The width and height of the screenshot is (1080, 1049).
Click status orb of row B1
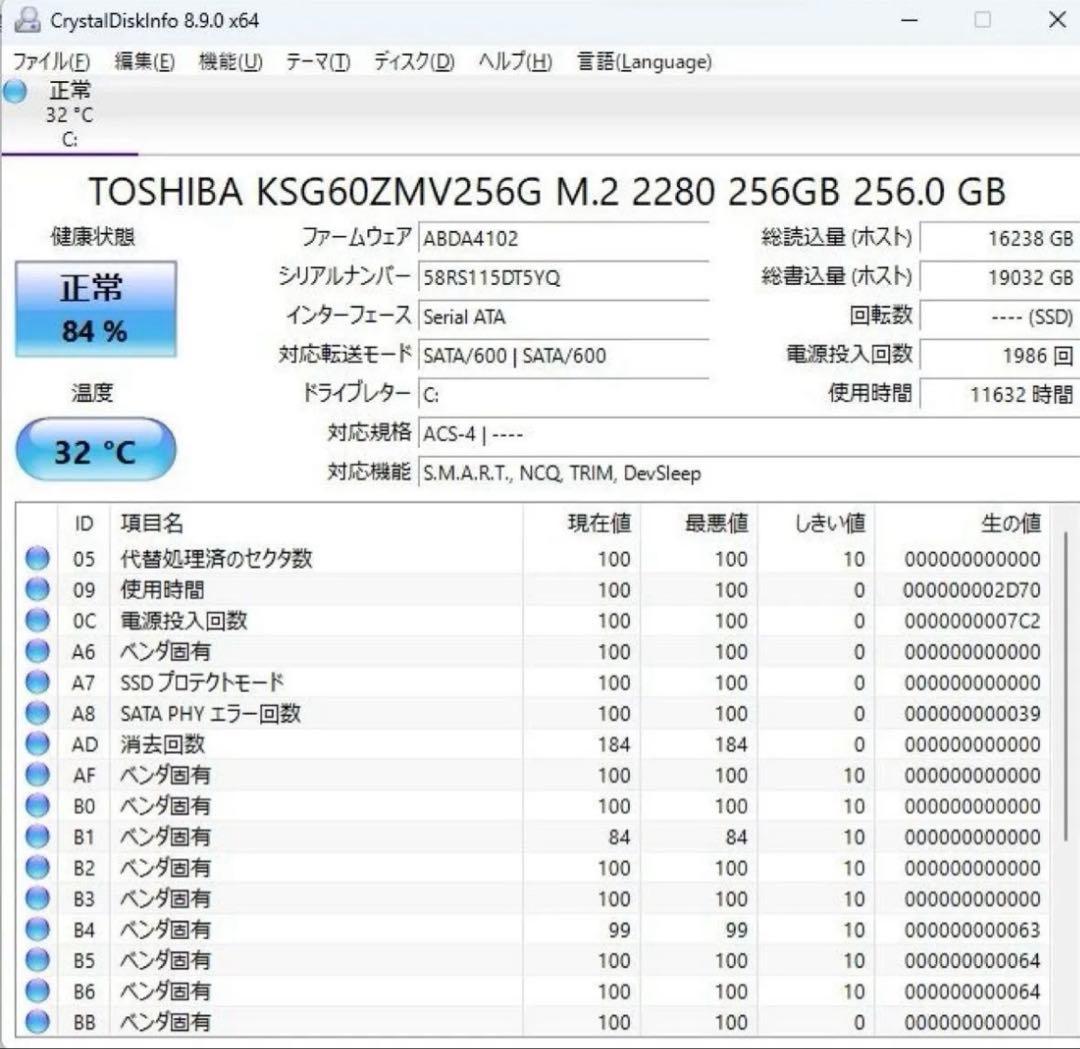coord(37,836)
